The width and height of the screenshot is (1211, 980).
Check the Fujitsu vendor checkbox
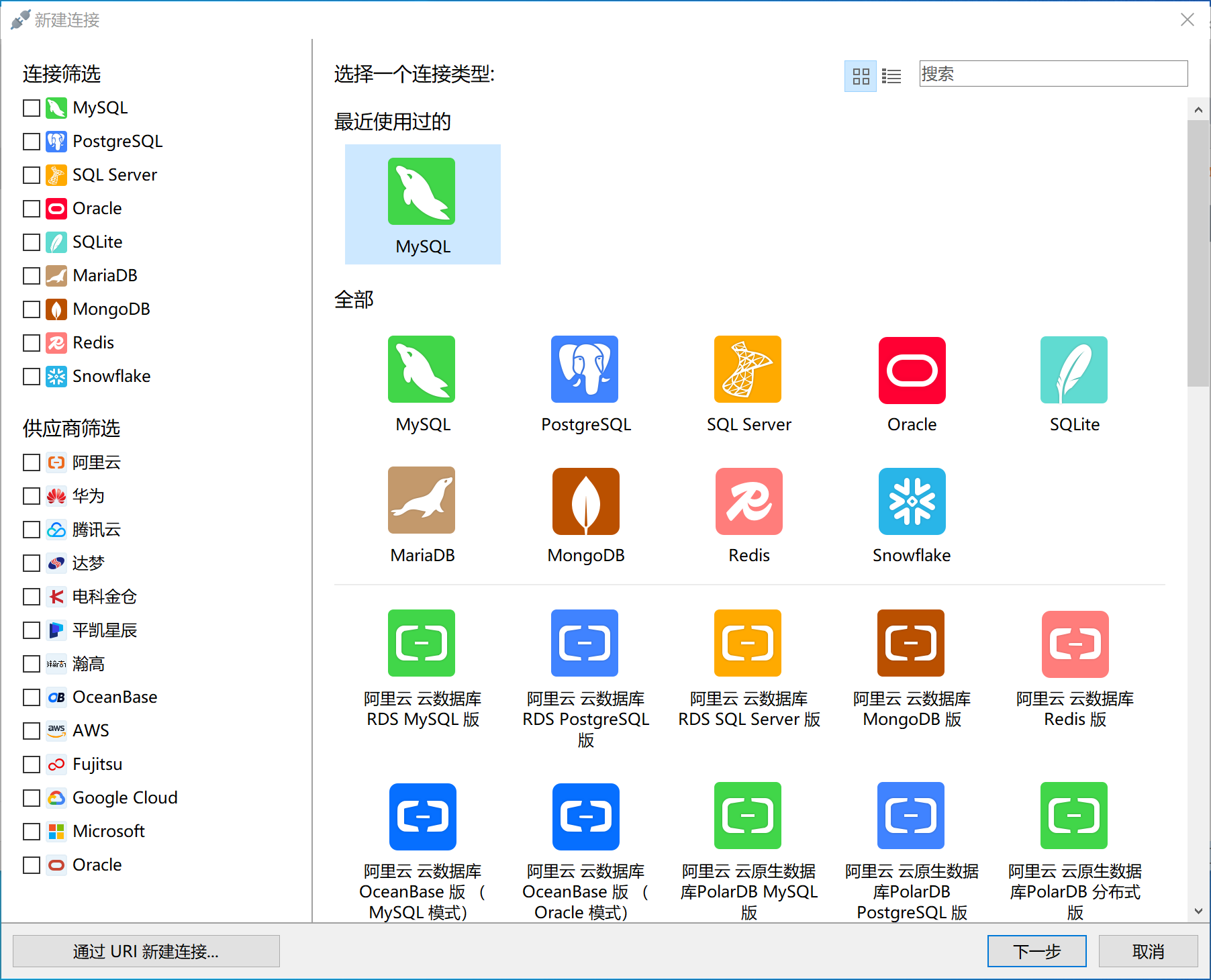tap(32, 765)
